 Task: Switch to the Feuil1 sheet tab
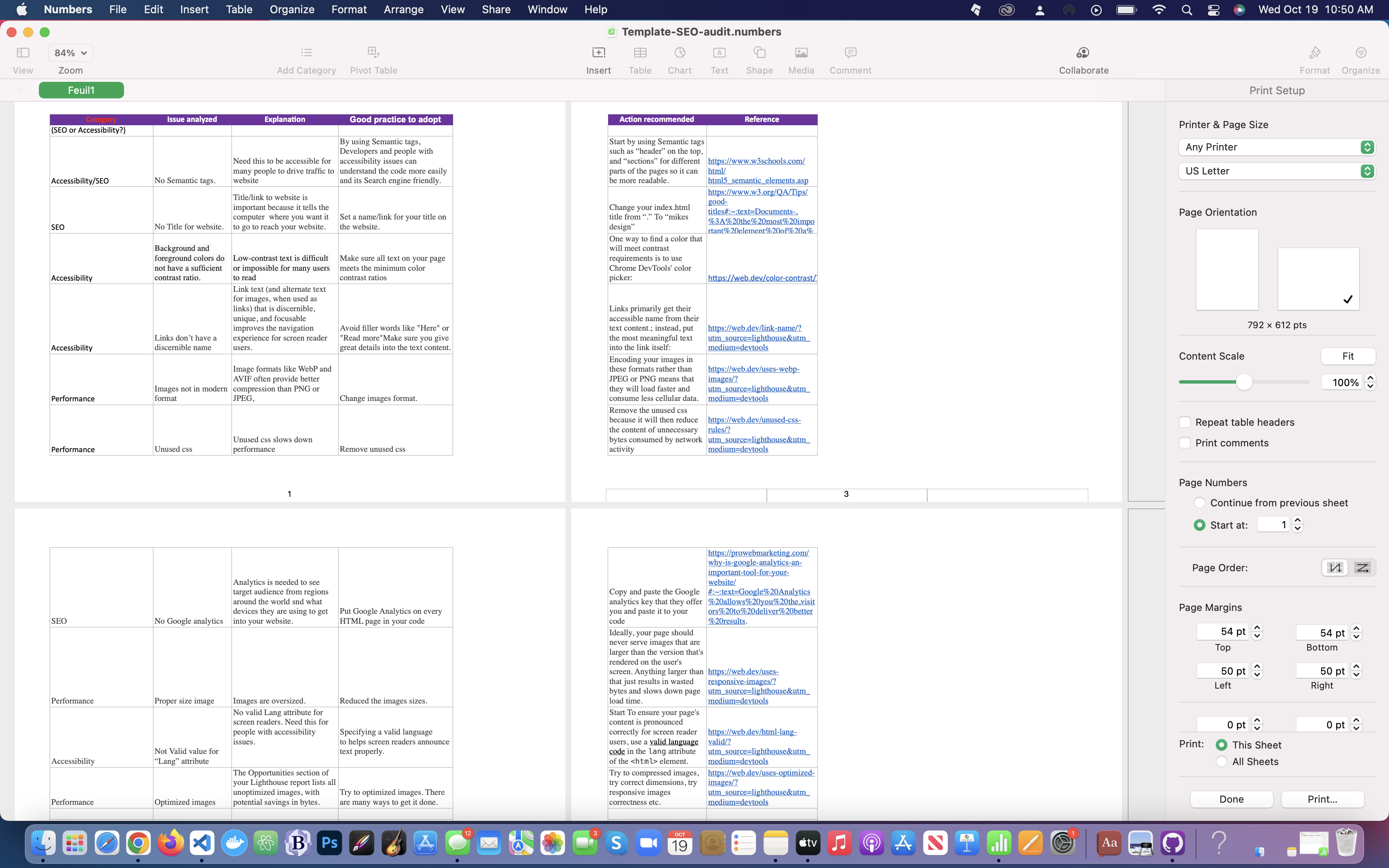point(81,90)
